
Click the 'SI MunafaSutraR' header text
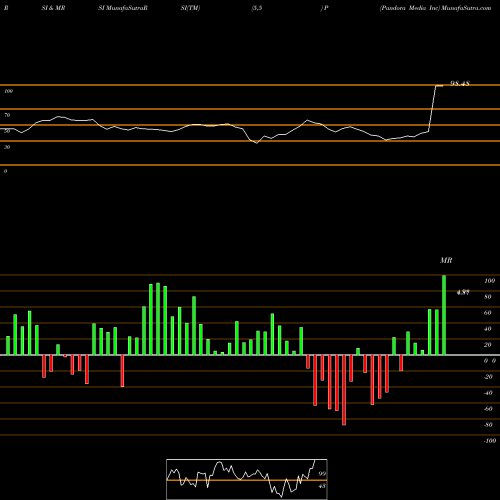click(x=123, y=8)
